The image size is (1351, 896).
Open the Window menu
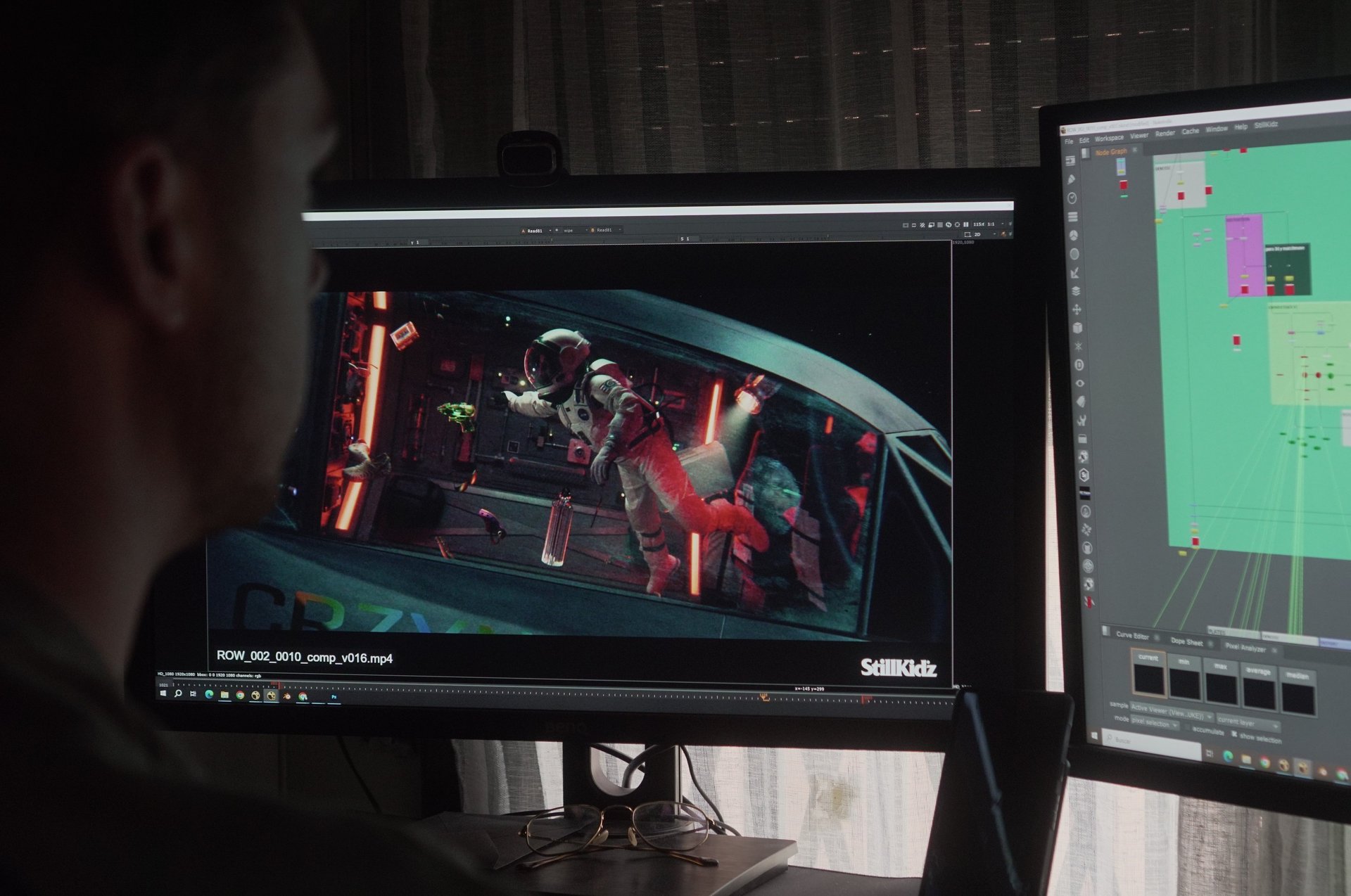1216,129
